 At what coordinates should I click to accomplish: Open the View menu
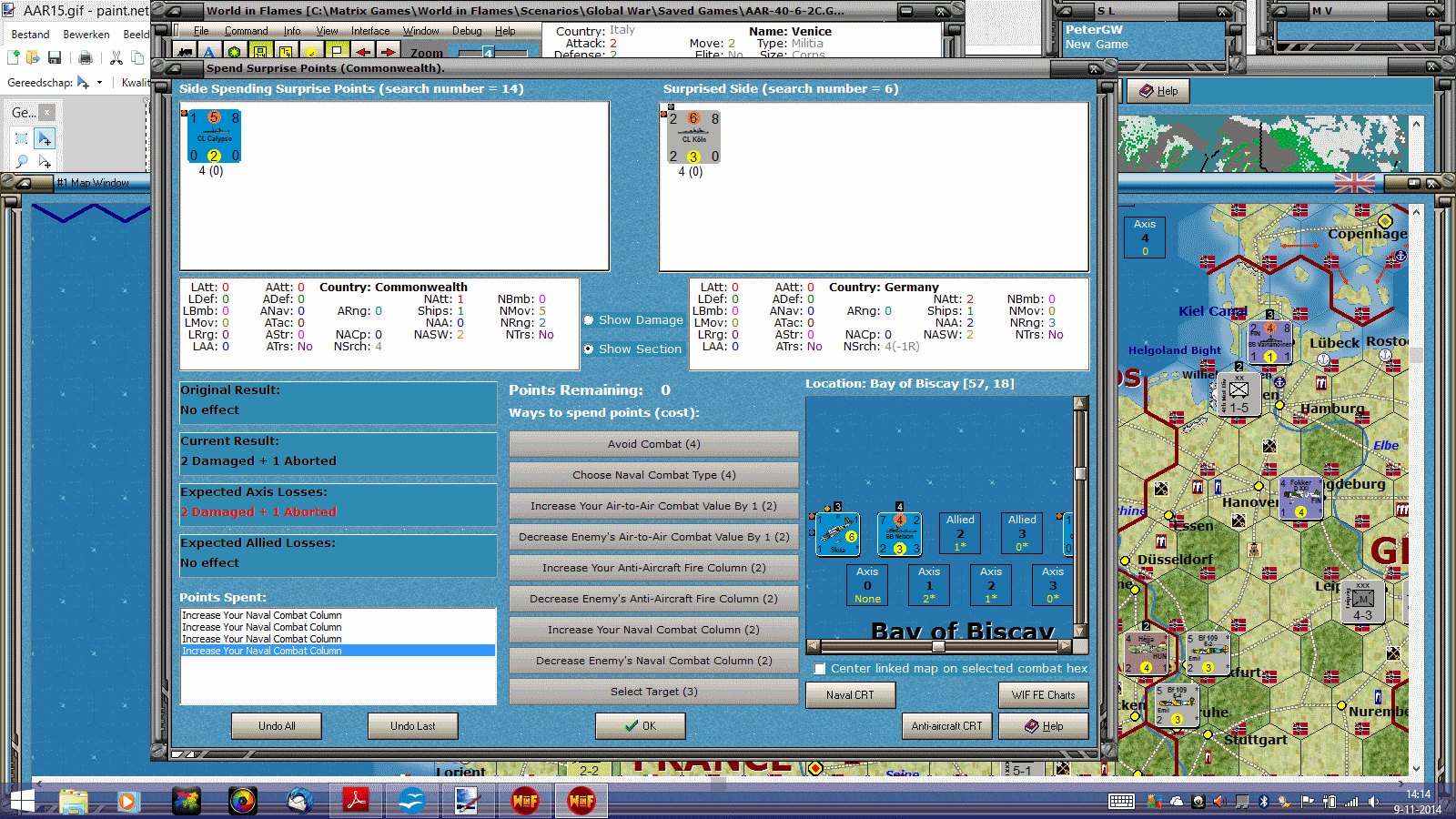[x=327, y=31]
